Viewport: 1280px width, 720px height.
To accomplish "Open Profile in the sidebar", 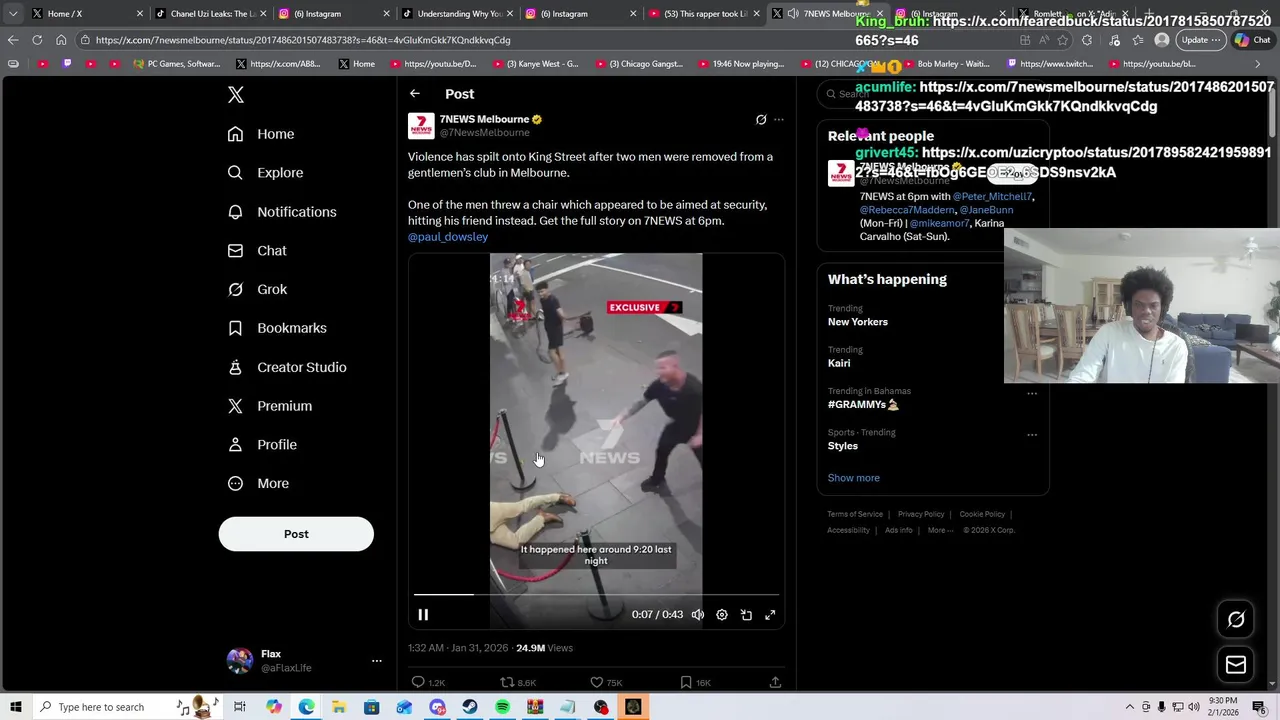I will (262, 445).
